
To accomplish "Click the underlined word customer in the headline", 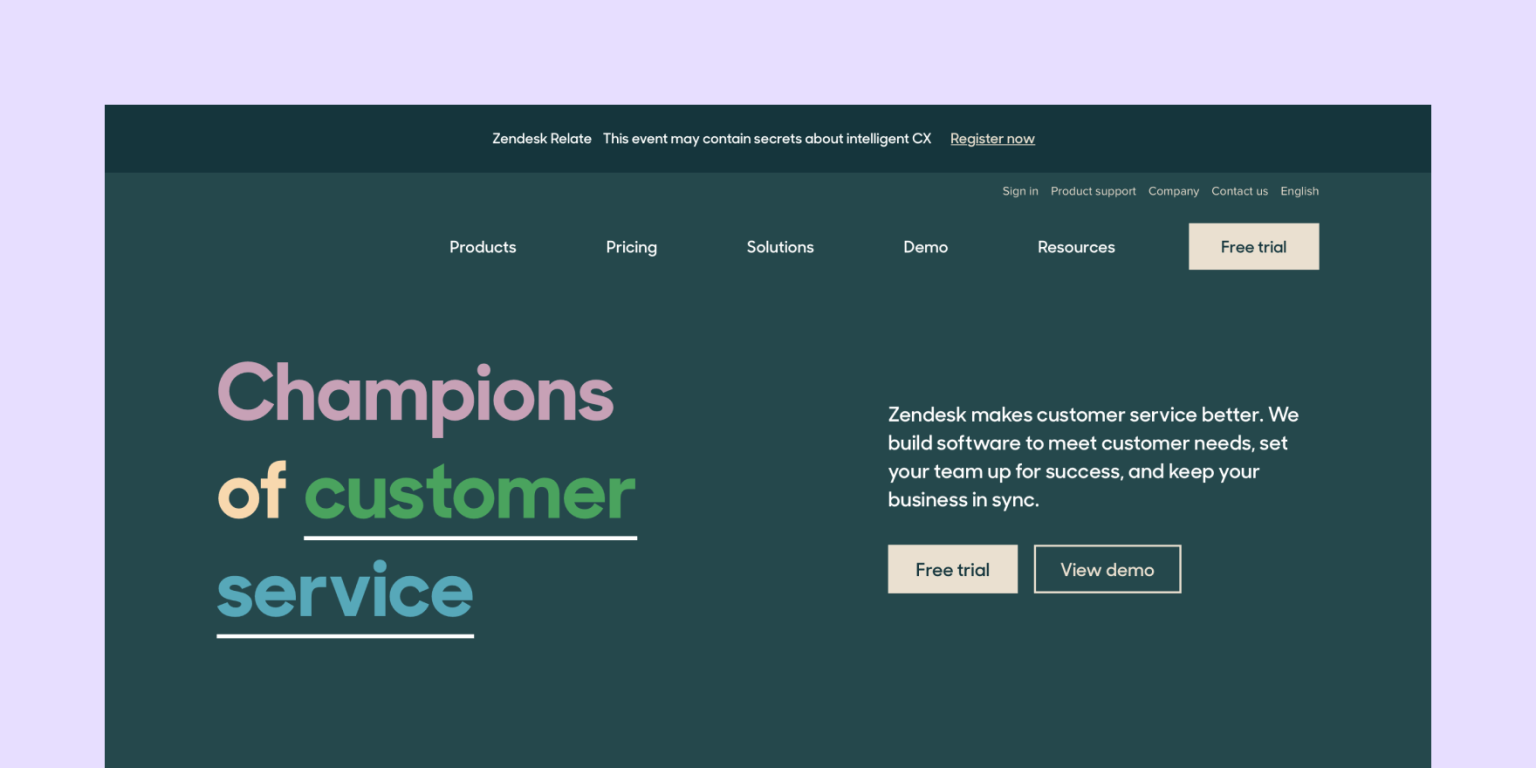I will pos(470,492).
